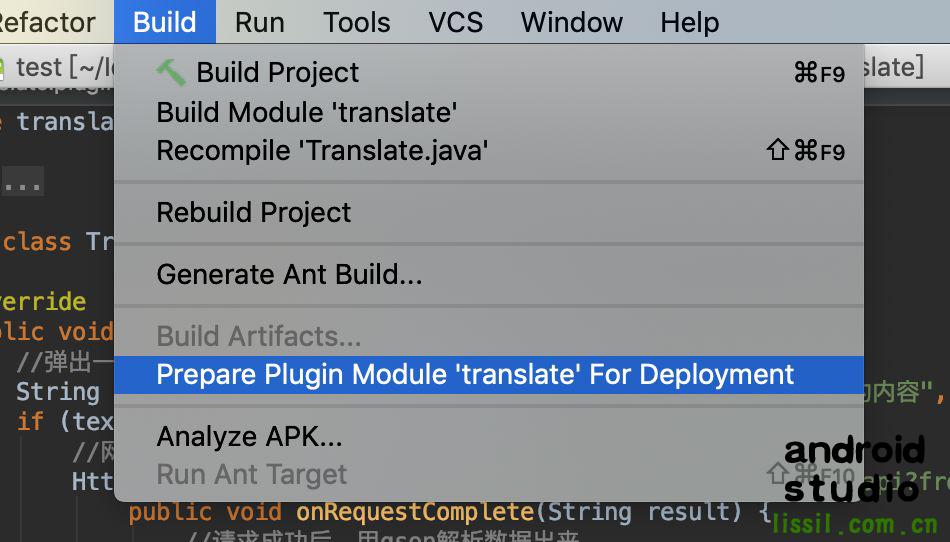Open the Build menu in menu bar

pos(164,22)
